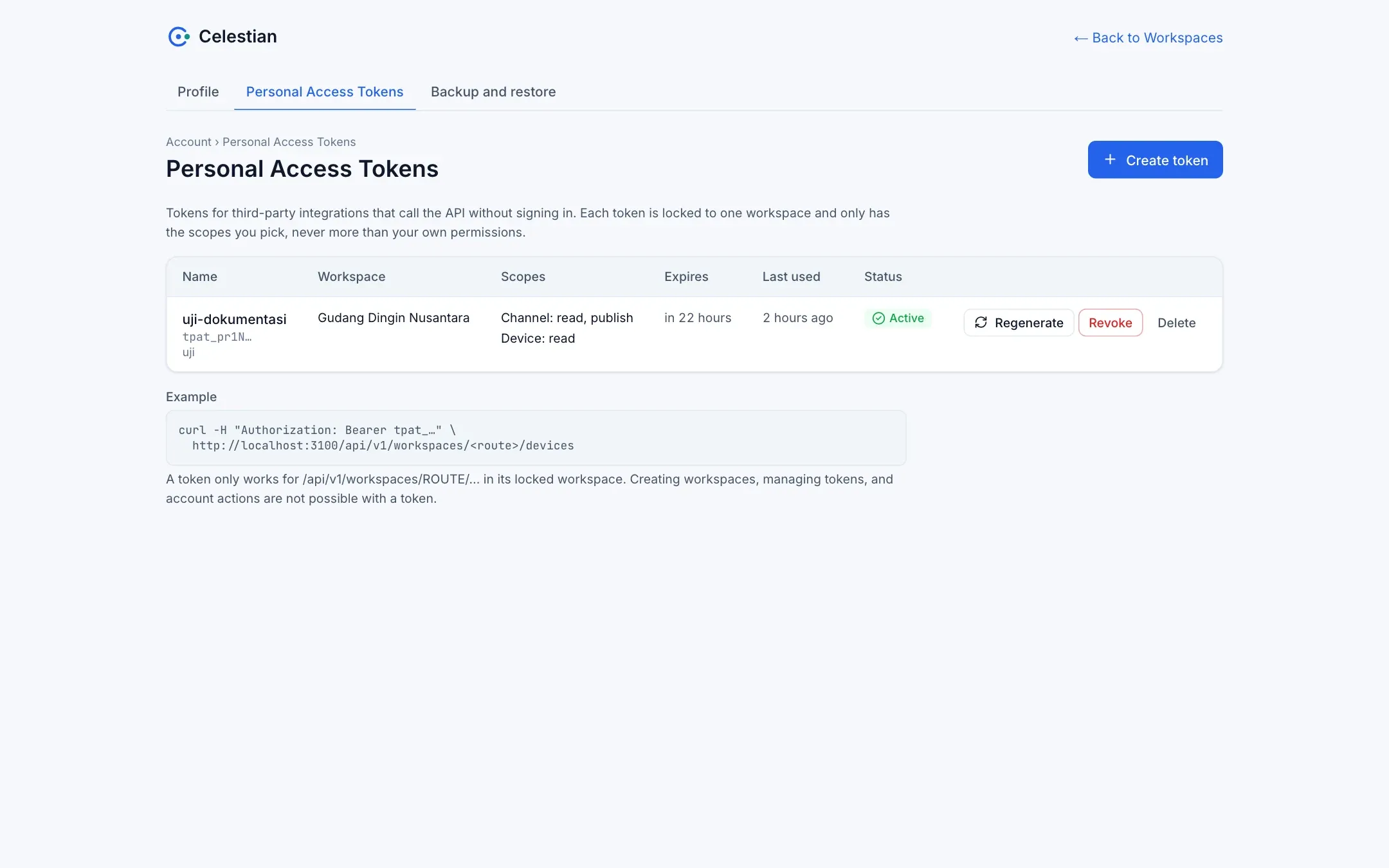Regenerate the uji-dokumentasi token

pyautogui.click(x=1019, y=323)
